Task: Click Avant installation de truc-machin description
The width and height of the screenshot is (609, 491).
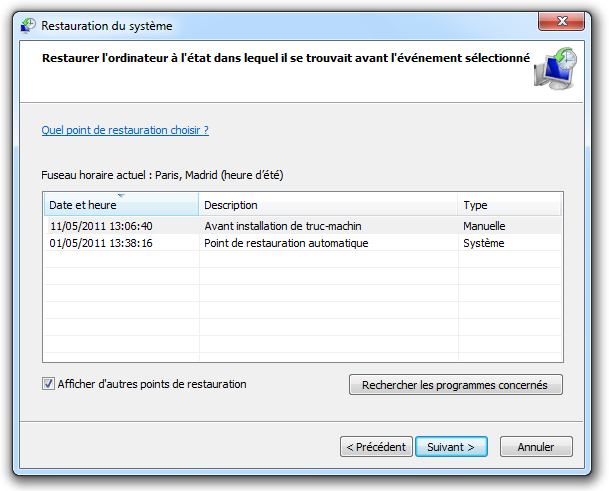Action: point(283,226)
